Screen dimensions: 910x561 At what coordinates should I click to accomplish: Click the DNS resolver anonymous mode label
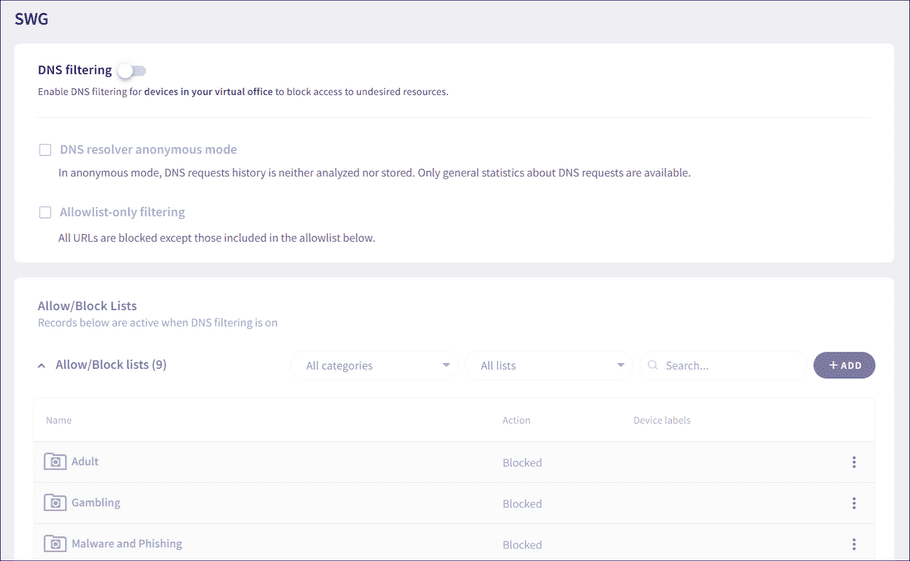click(x=148, y=150)
